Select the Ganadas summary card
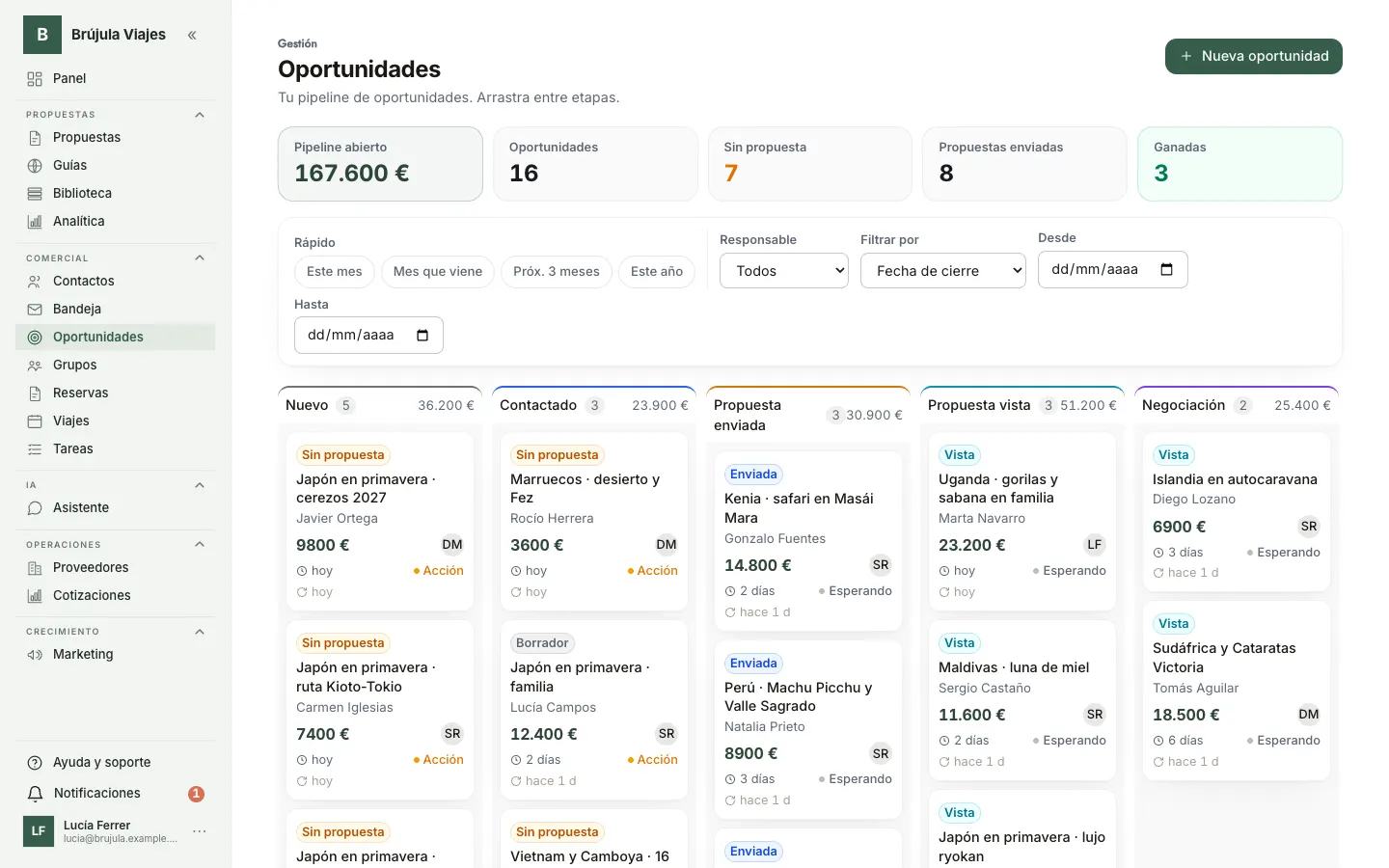This screenshot has height=868, width=1389. (x=1239, y=164)
